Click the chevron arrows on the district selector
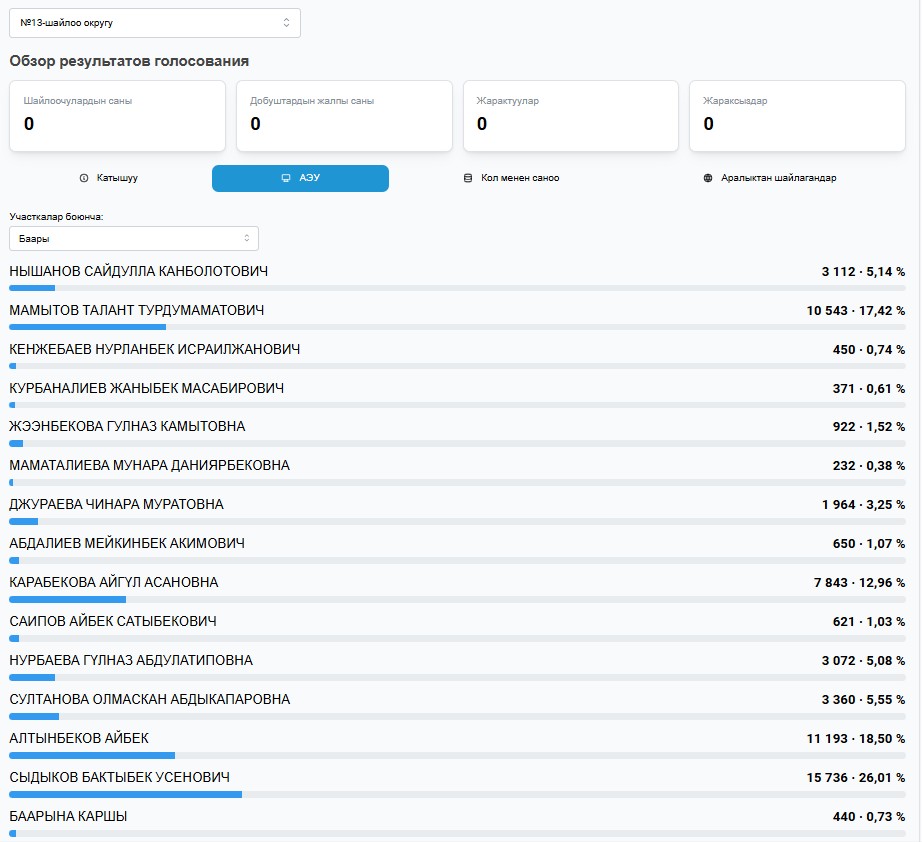The width and height of the screenshot is (922, 842). (286, 22)
